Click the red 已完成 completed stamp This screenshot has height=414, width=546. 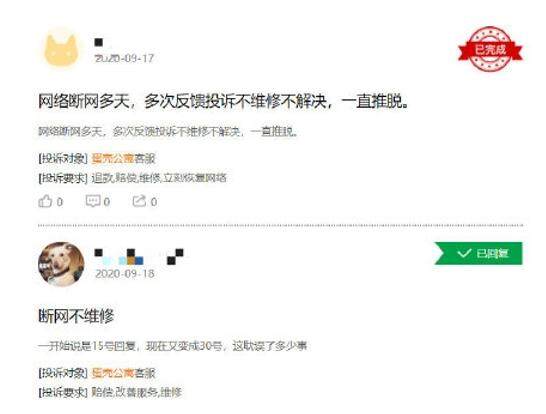point(490,49)
